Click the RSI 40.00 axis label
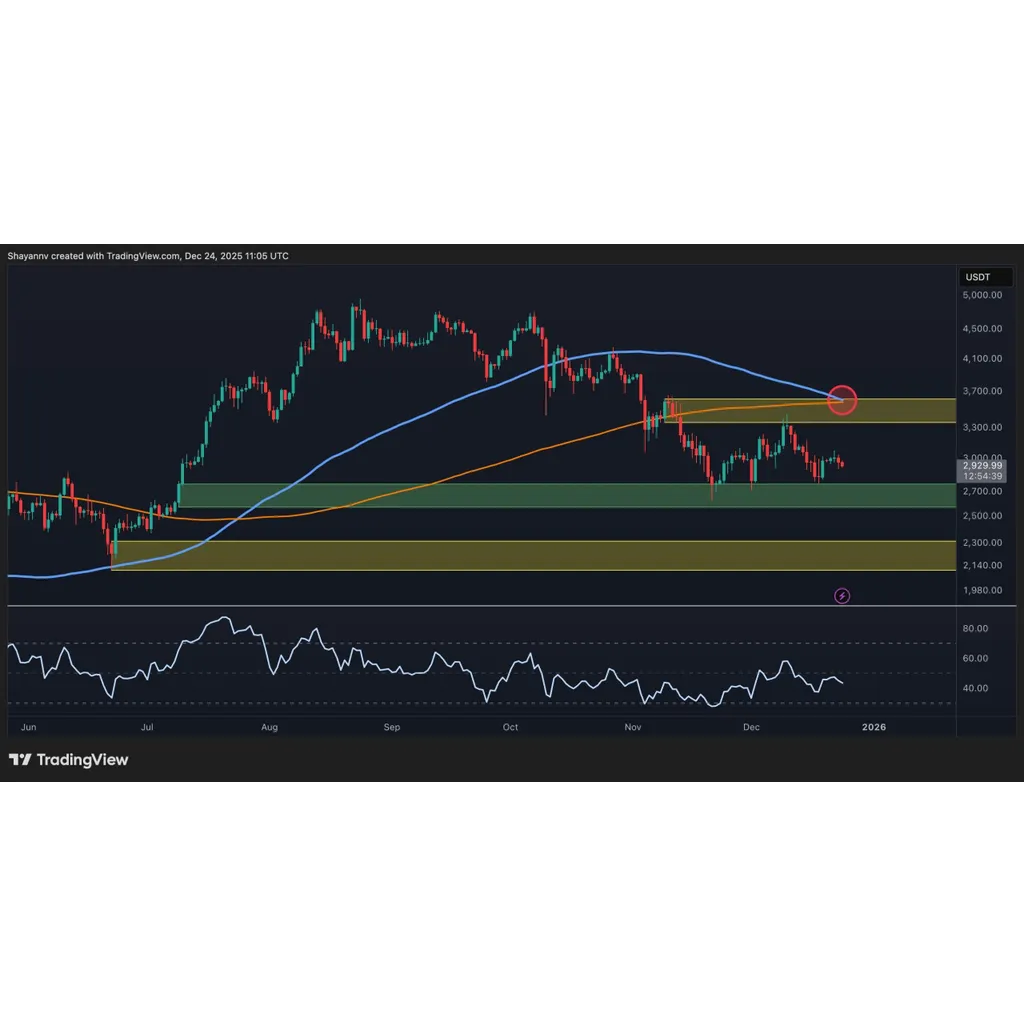This screenshot has width=1024, height=1024. [975, 688]
